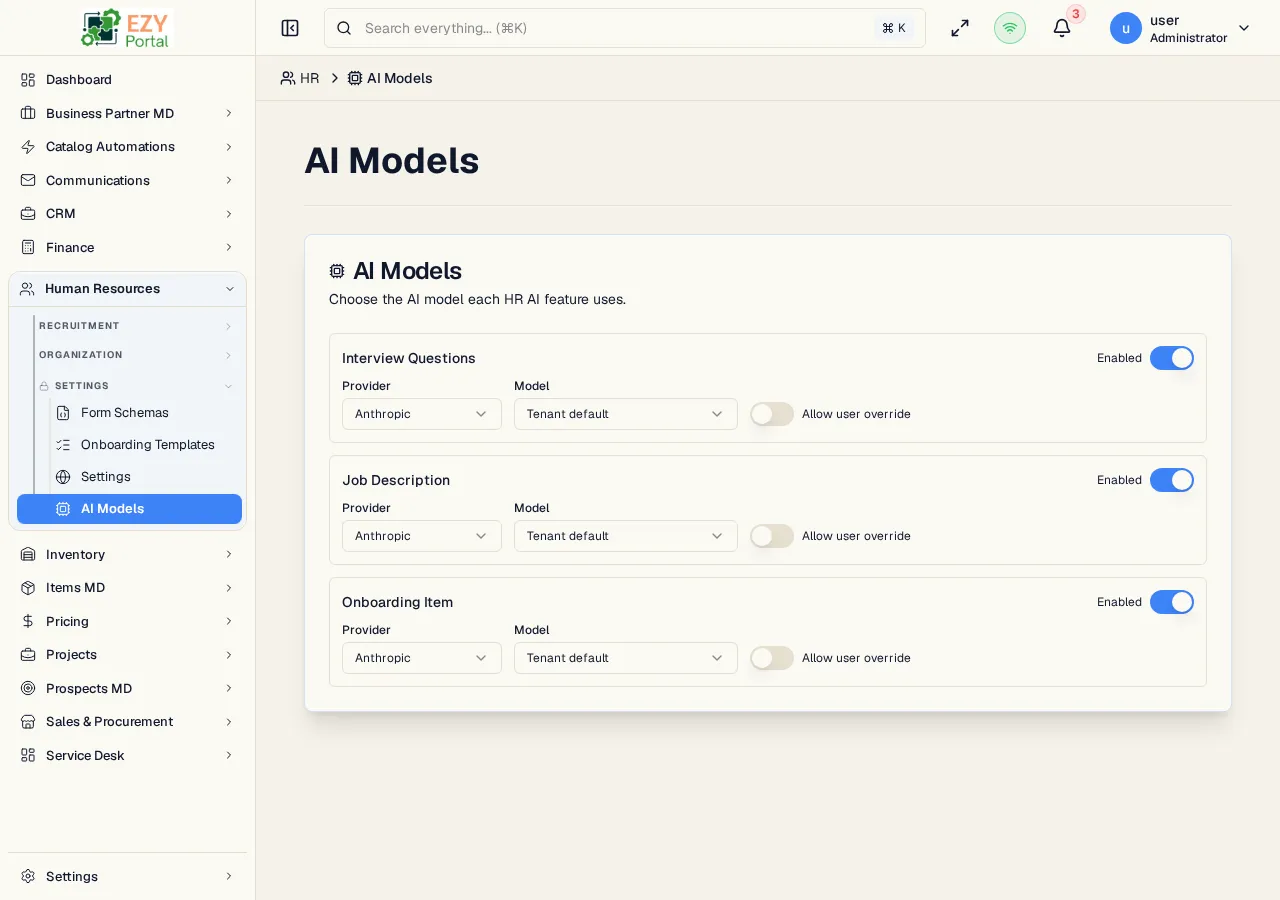Click the Service Desk grid icon
1280x900 pixels.
(x=28, y=755)
